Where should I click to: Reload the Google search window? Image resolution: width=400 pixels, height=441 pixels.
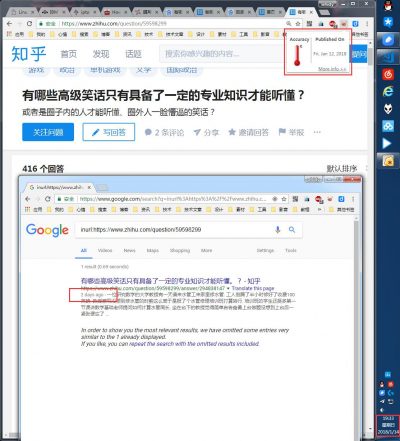tap(48, 199)
